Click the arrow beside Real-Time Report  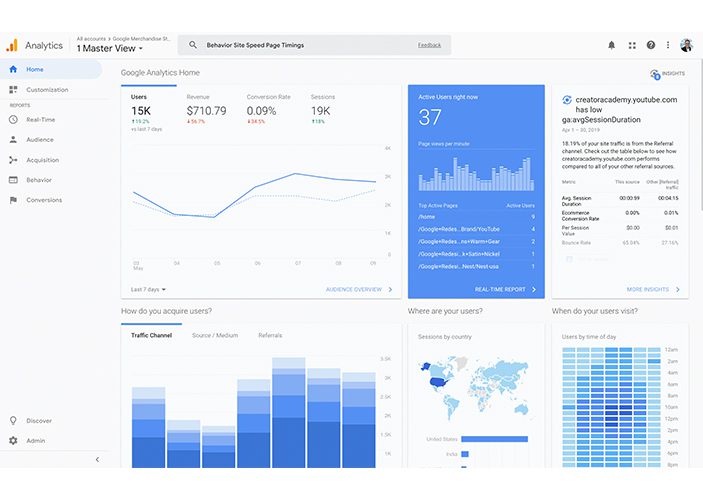click(534, 290)
